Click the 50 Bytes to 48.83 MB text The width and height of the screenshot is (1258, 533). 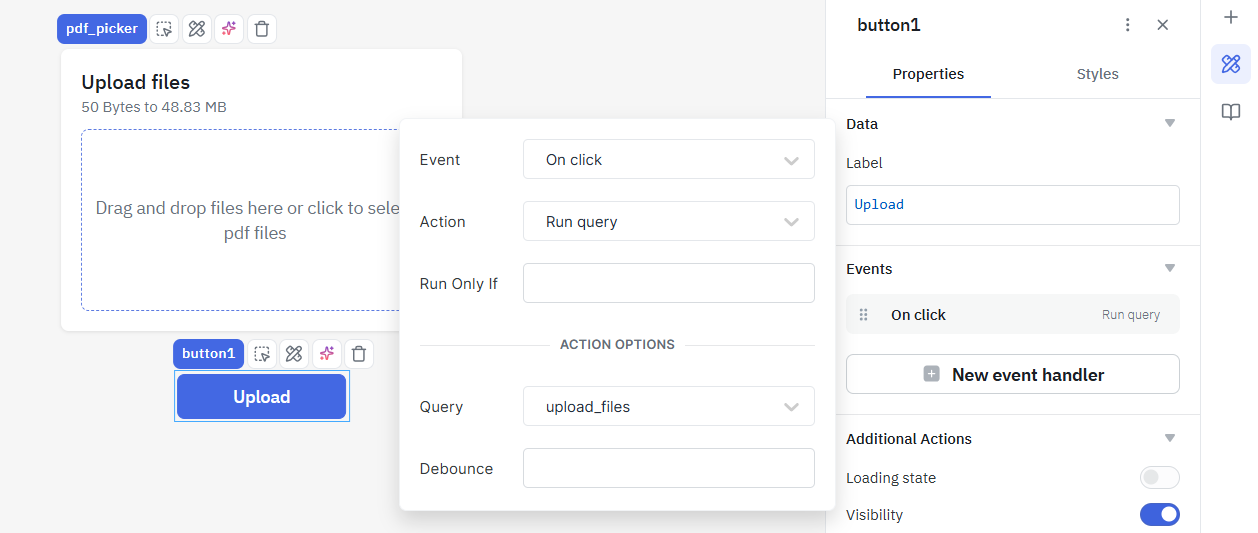click(x=154, y=107)
